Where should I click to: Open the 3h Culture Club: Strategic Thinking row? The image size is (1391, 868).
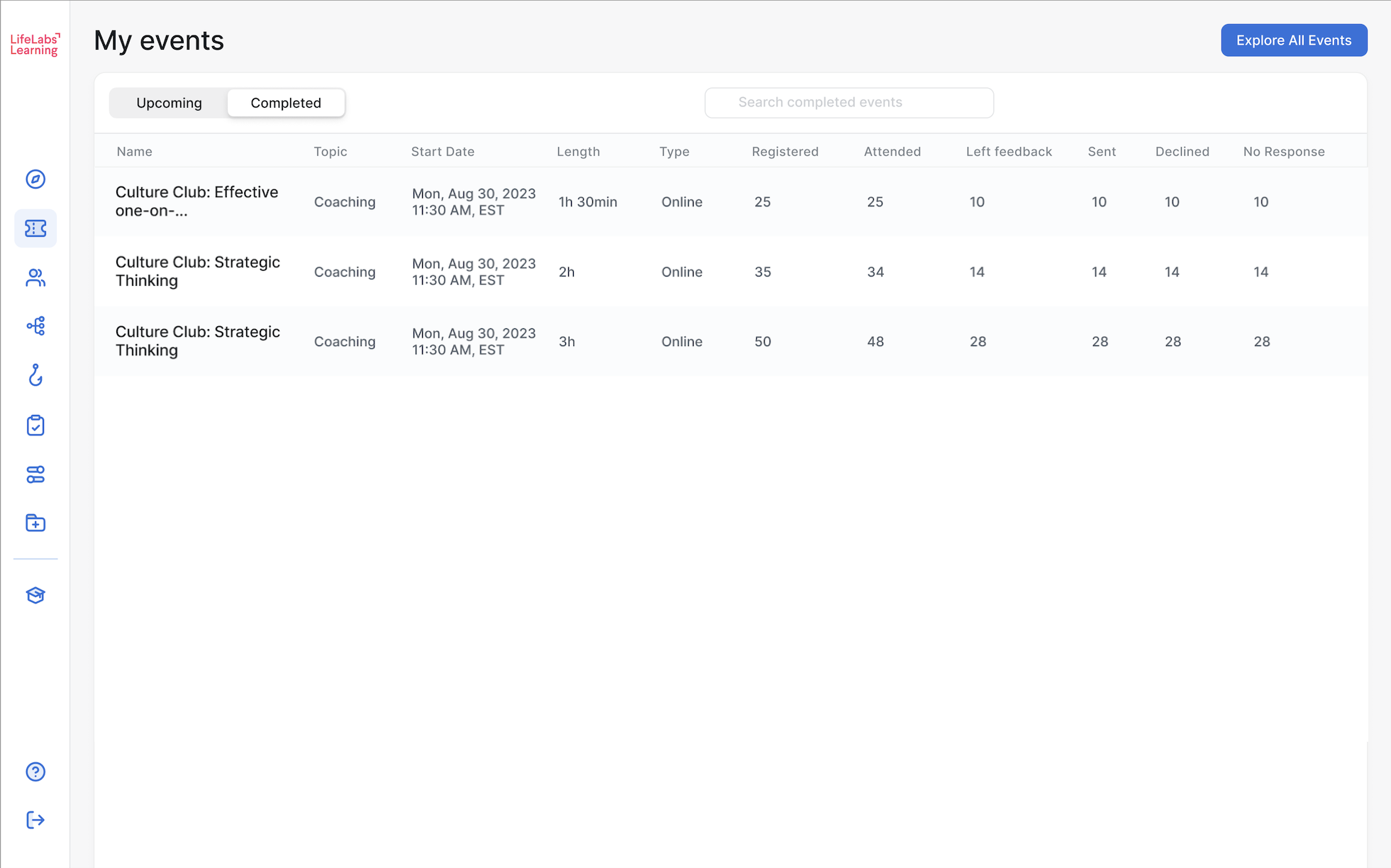(x=198, y=341)
